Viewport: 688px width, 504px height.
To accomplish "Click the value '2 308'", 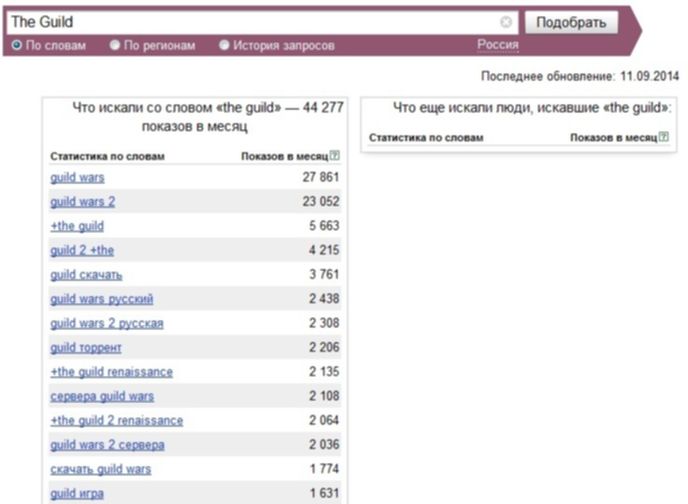I will tap(324, 323).
